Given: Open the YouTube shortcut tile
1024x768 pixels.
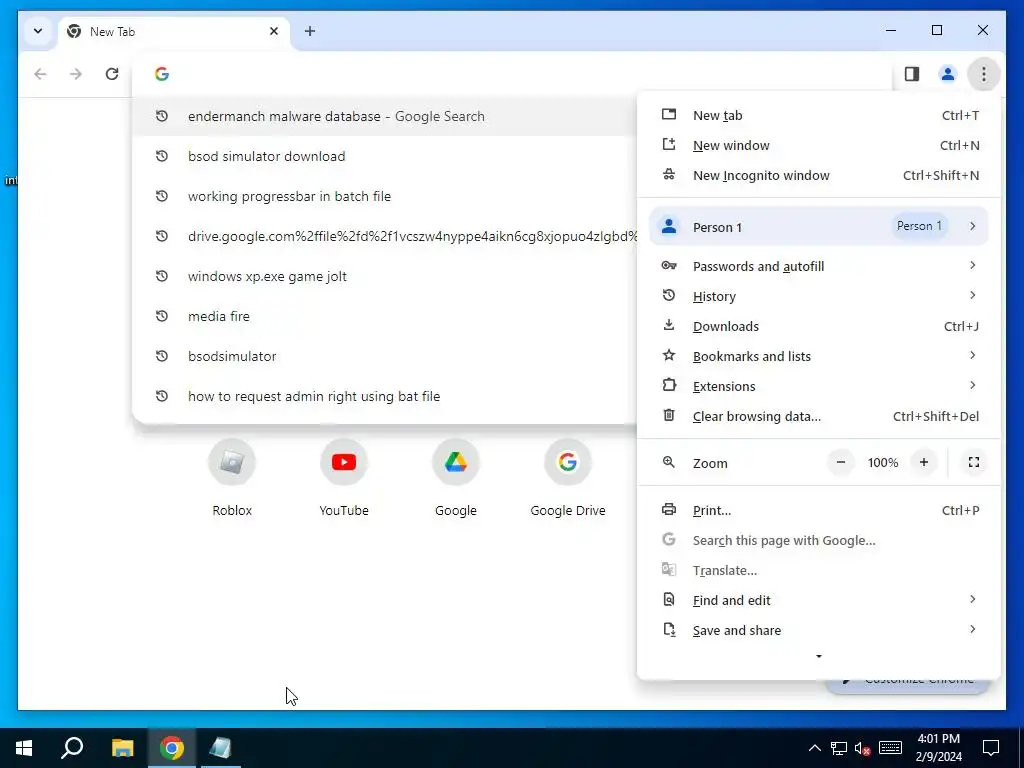Looking at the screenshot, I should click(x=344, y=478).
